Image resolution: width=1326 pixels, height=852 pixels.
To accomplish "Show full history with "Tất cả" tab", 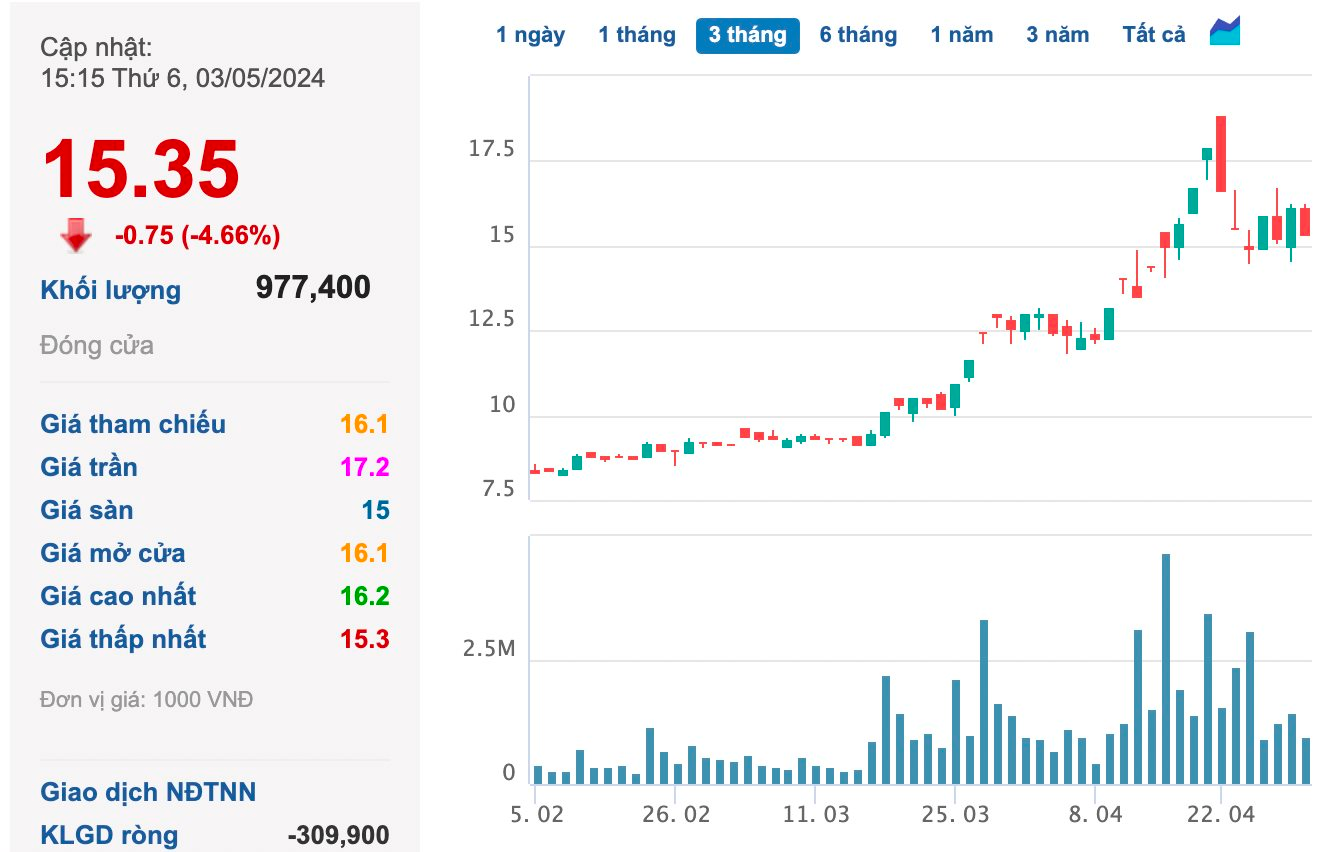I will [1152, 34].
